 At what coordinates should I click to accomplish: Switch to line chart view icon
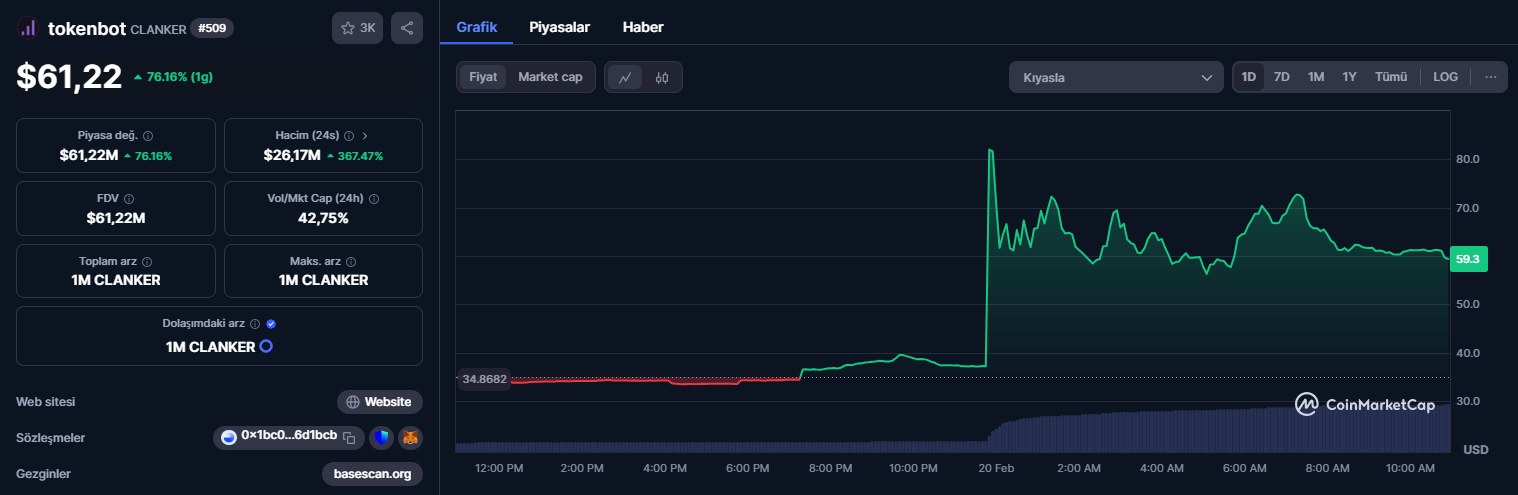pyautogui.click(x=625, y=77)
